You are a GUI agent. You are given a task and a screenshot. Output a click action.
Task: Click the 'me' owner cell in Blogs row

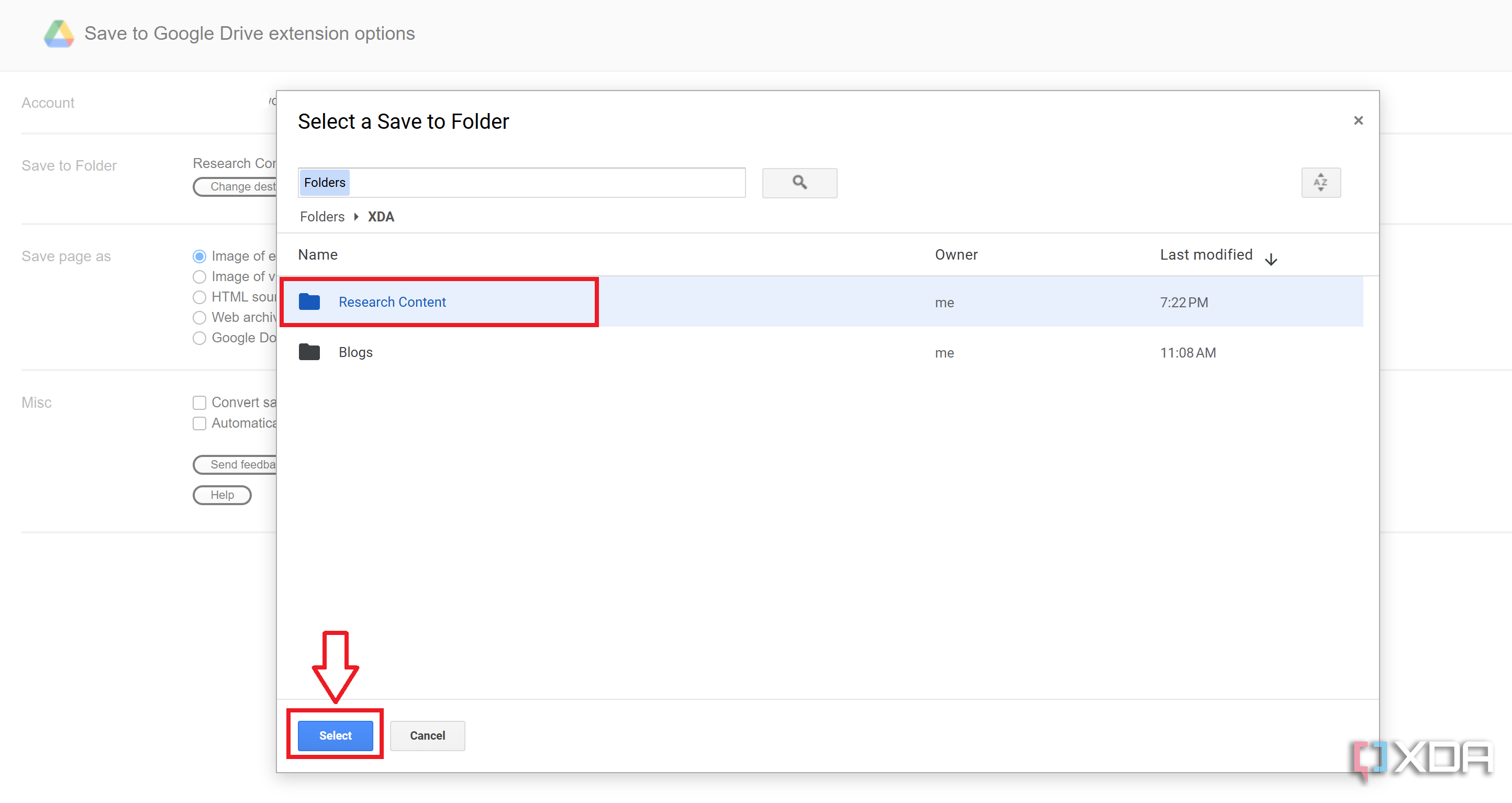pos(944,353)
